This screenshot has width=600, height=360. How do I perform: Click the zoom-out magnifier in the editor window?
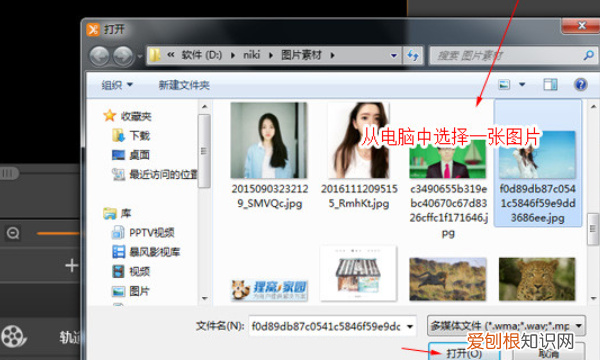(13, 233)
